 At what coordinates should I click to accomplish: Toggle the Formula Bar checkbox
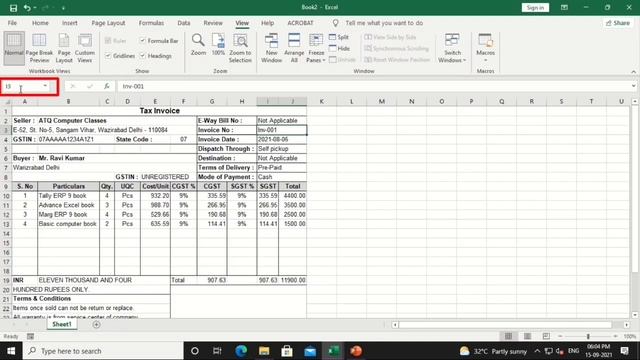(x=142, y=41)
